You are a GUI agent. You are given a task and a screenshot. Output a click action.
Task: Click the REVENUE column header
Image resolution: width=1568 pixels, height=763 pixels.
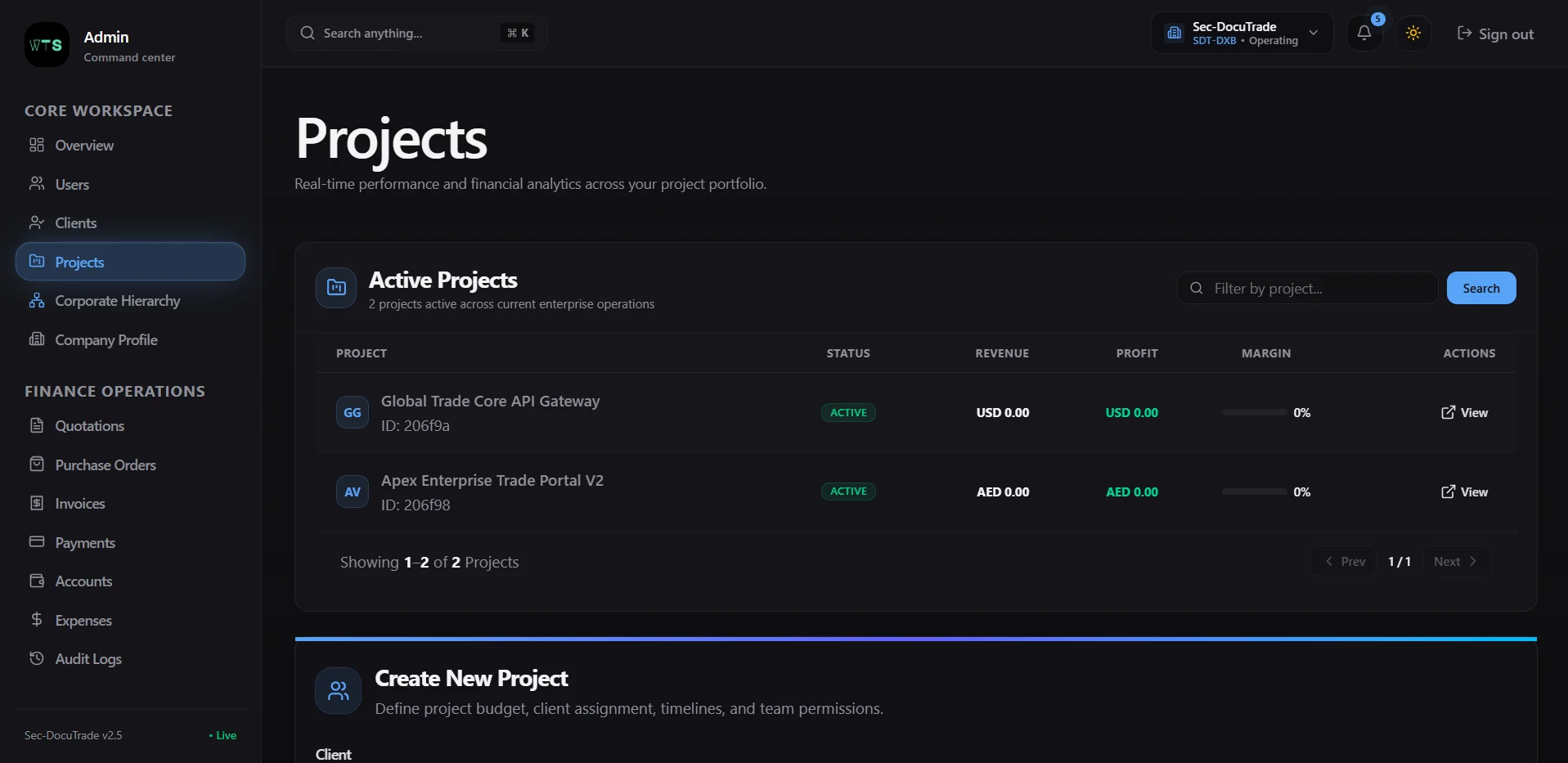tap(1002, 353)
